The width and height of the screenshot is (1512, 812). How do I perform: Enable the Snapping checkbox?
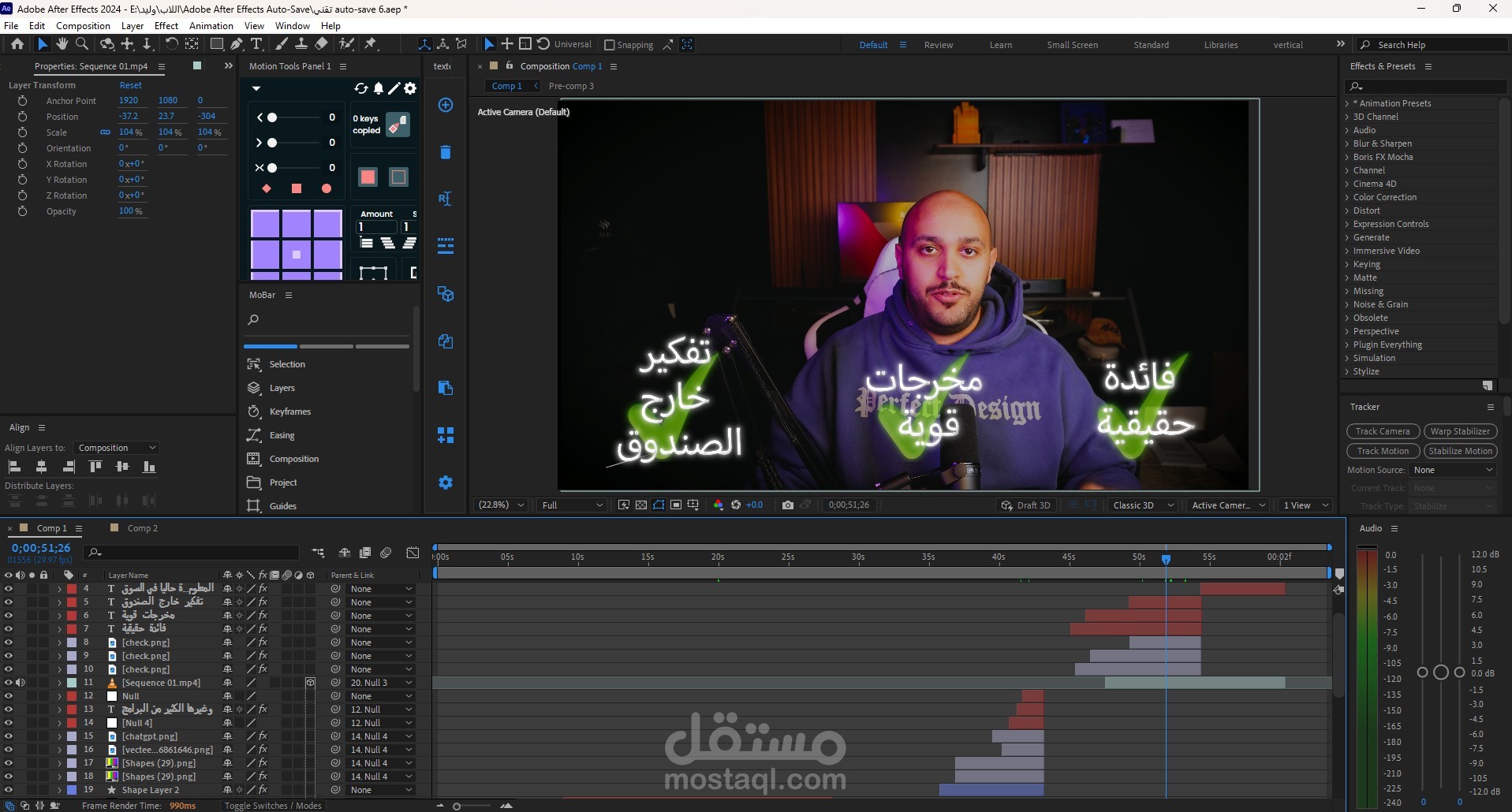(609, 45)
